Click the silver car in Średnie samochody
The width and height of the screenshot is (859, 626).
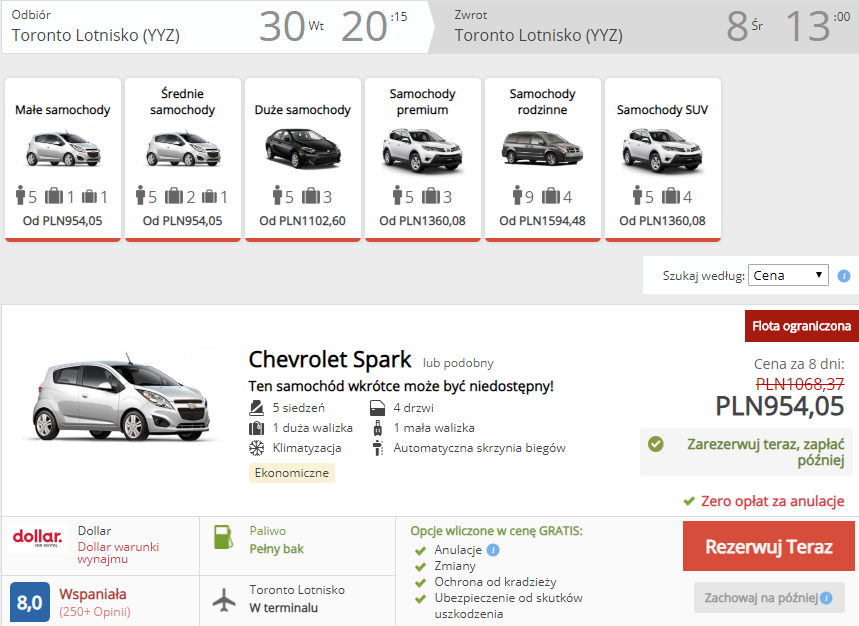coord(184,148)
